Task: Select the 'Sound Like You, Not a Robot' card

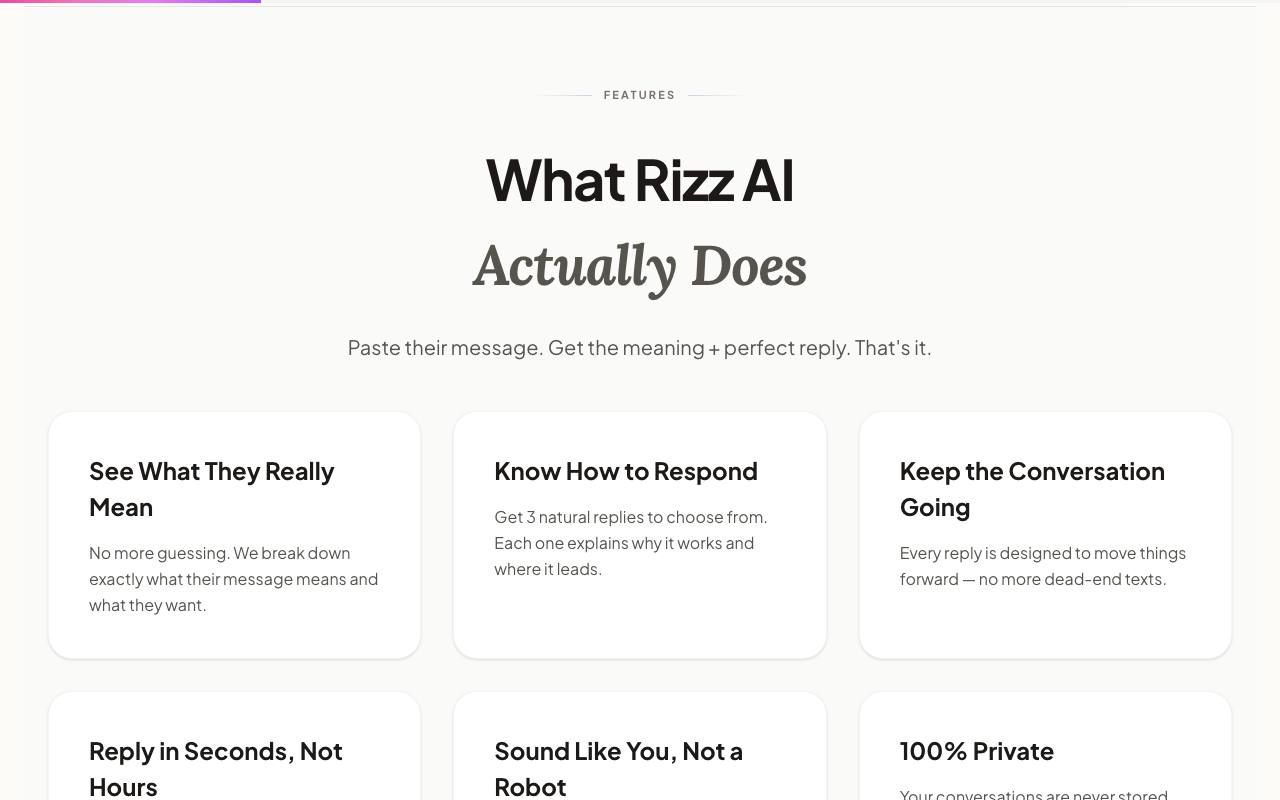Action: [640, 746]
